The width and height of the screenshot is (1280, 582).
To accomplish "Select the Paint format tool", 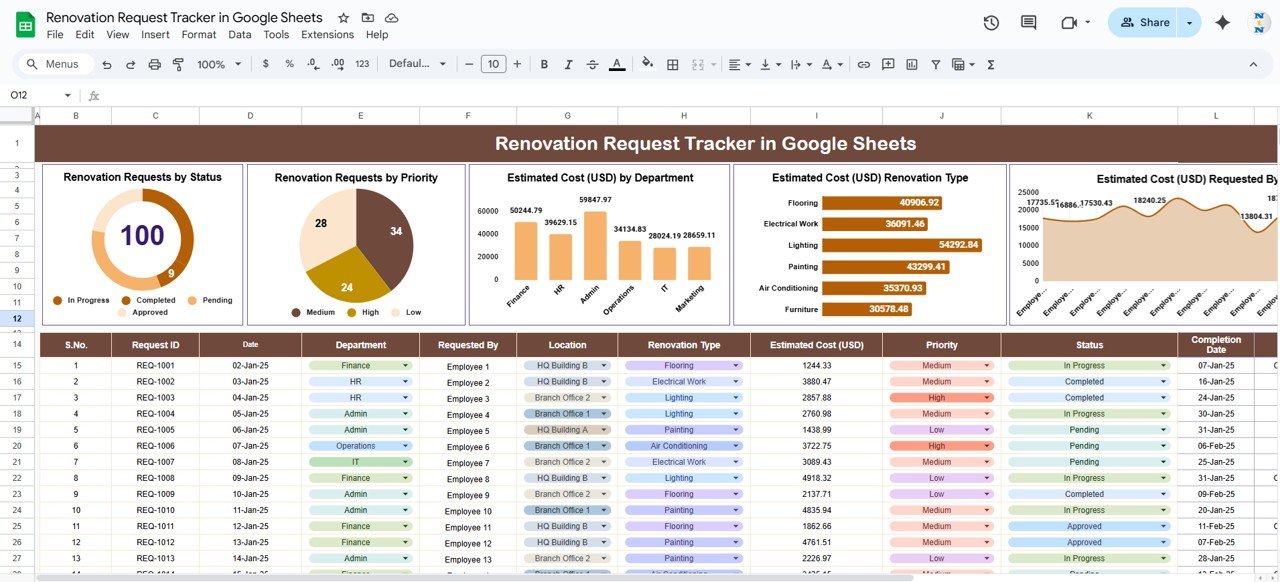I will pos(178,64).
